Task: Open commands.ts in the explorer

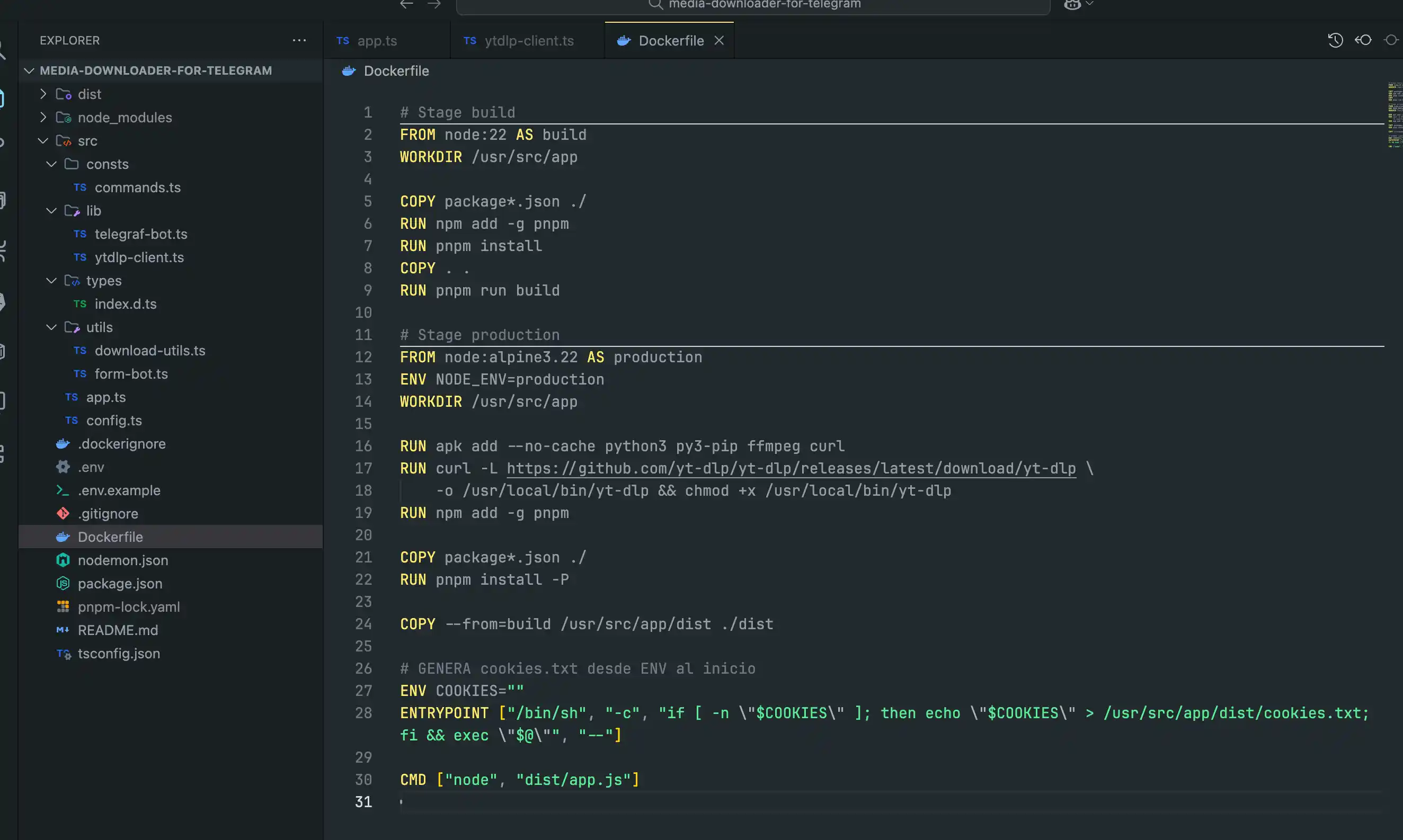Action: pos(138,187)
